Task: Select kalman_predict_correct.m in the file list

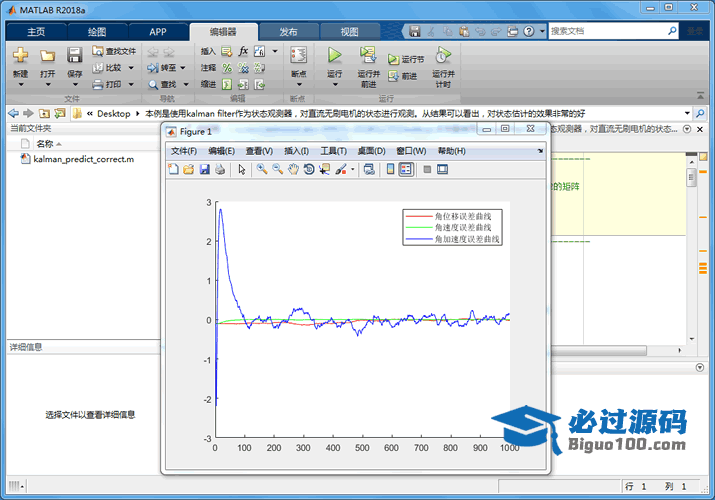Action: (83, 159)
